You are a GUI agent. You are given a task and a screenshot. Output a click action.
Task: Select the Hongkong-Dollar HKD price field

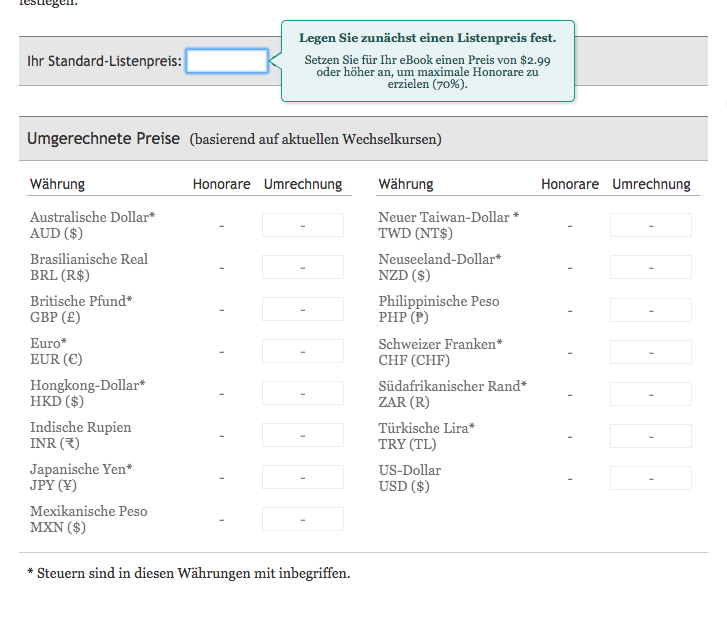click(302, 393)
